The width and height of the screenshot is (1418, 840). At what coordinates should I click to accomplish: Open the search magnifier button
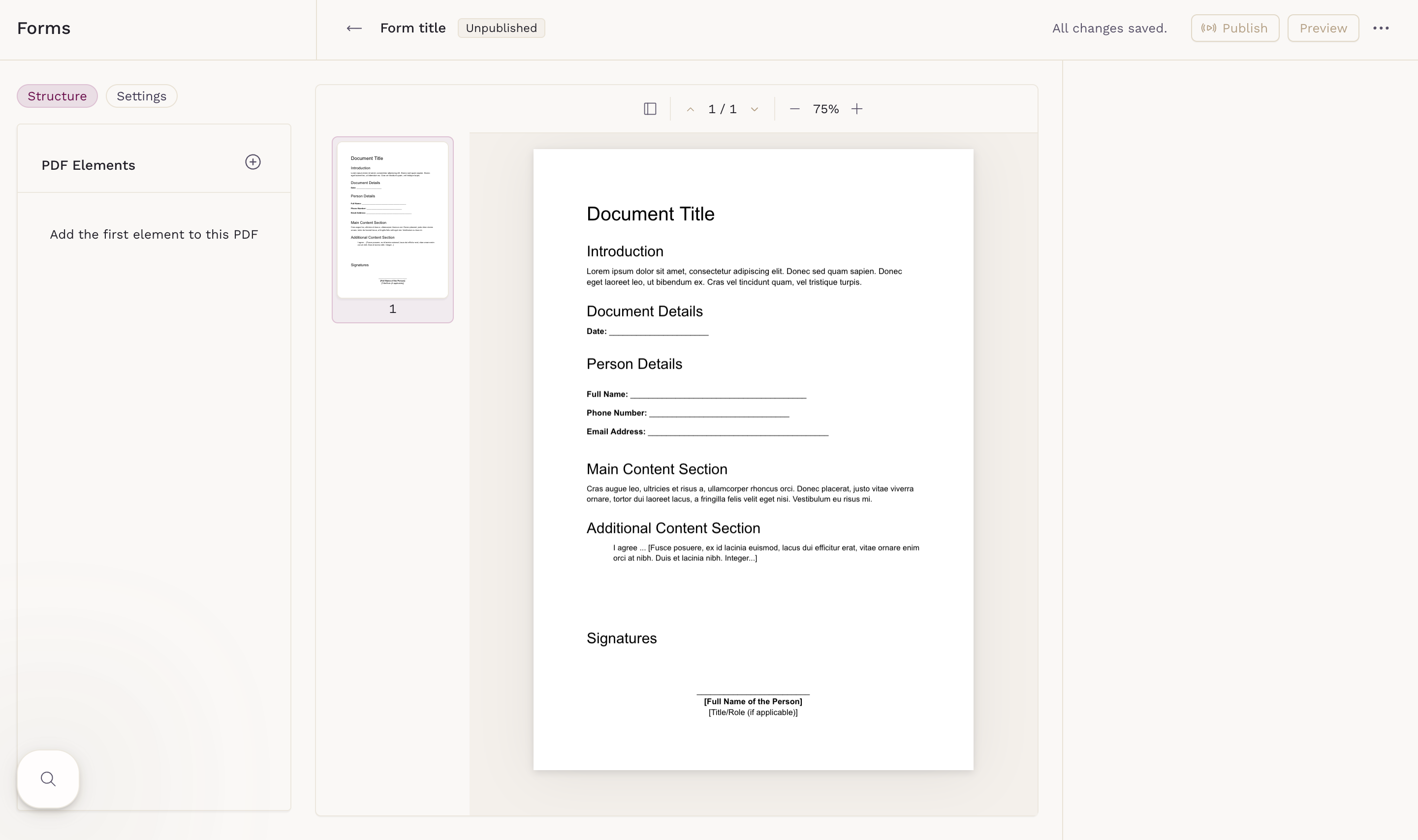48,779
